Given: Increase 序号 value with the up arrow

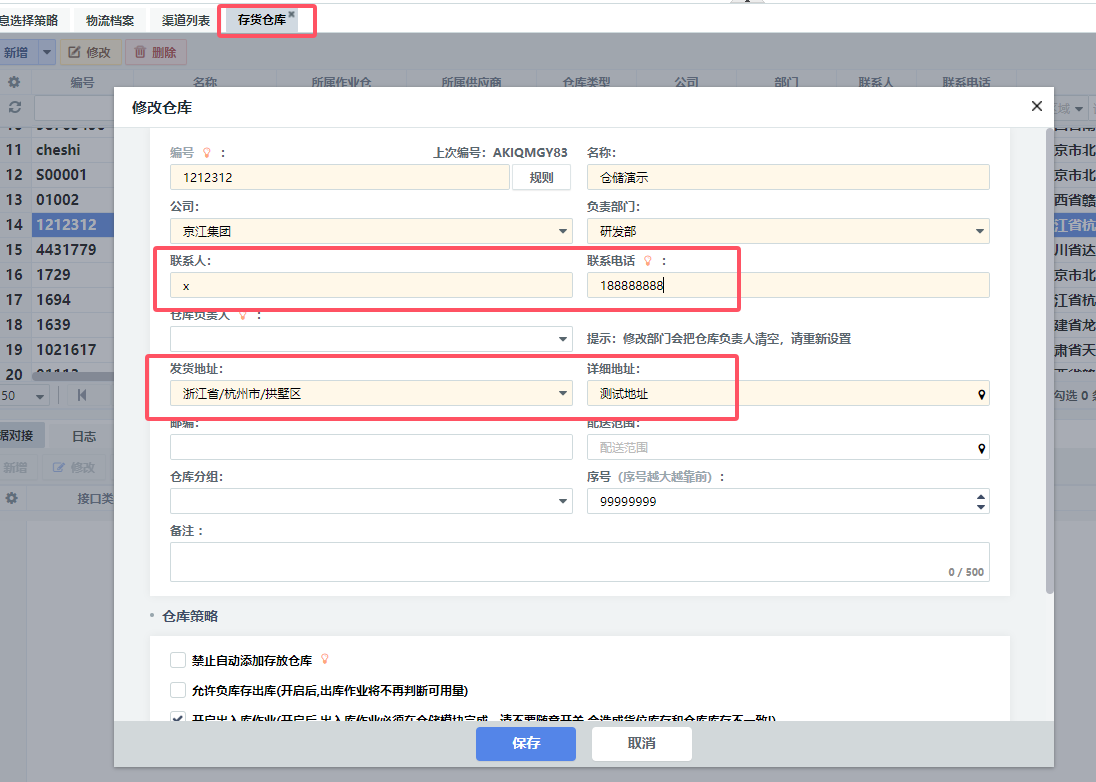Looking at the screenshot, I should pos(981,496).
